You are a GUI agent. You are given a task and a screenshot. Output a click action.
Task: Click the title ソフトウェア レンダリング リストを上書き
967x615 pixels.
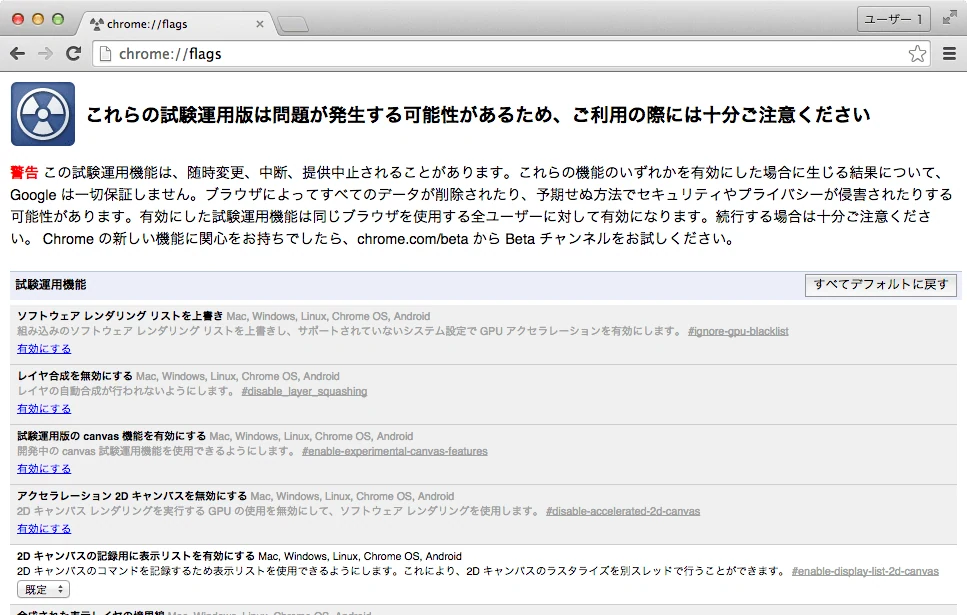(120, 316)
